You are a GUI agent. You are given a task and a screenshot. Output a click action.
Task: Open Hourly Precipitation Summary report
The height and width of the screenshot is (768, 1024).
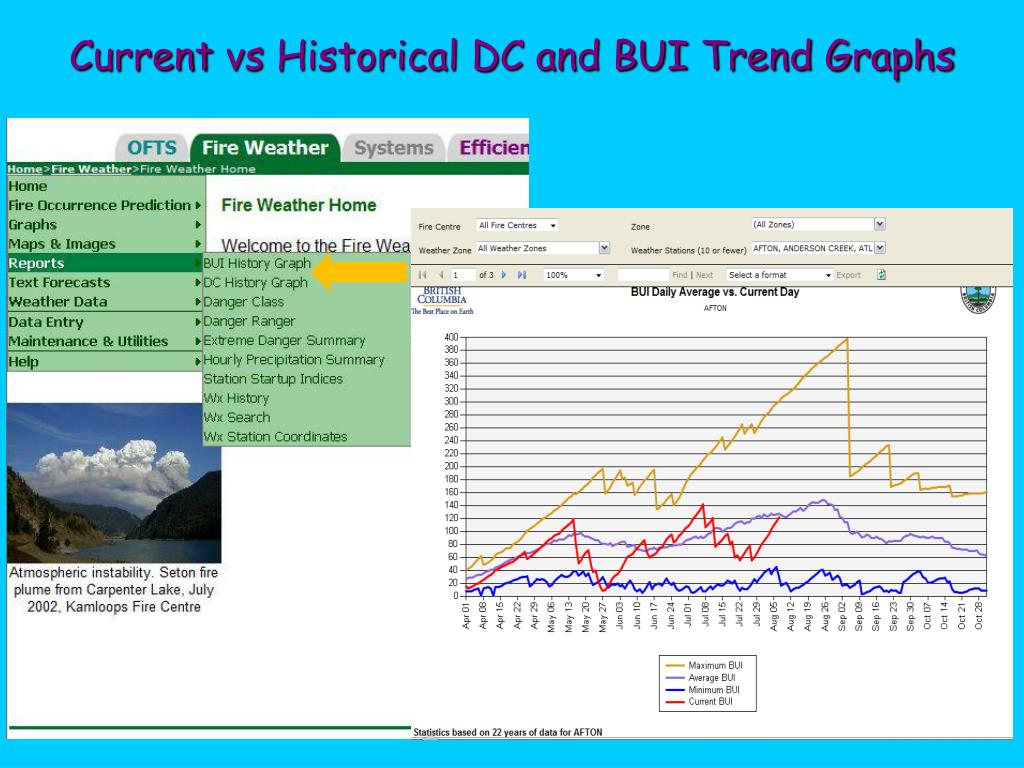(294, 360)
